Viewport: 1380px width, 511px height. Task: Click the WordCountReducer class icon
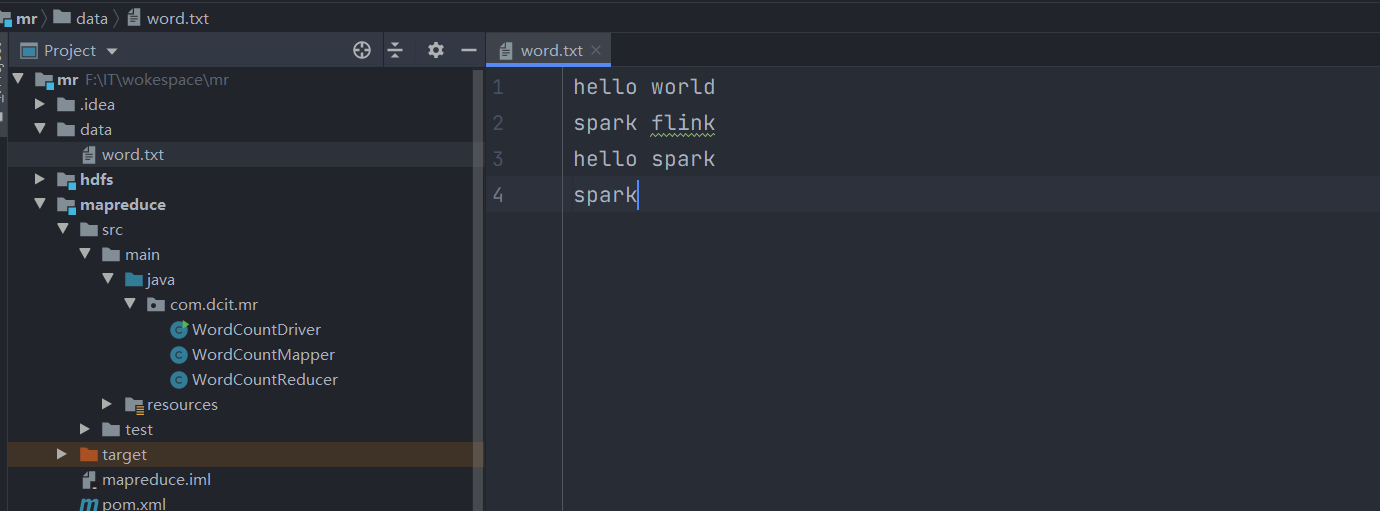[x=179, y=379]
